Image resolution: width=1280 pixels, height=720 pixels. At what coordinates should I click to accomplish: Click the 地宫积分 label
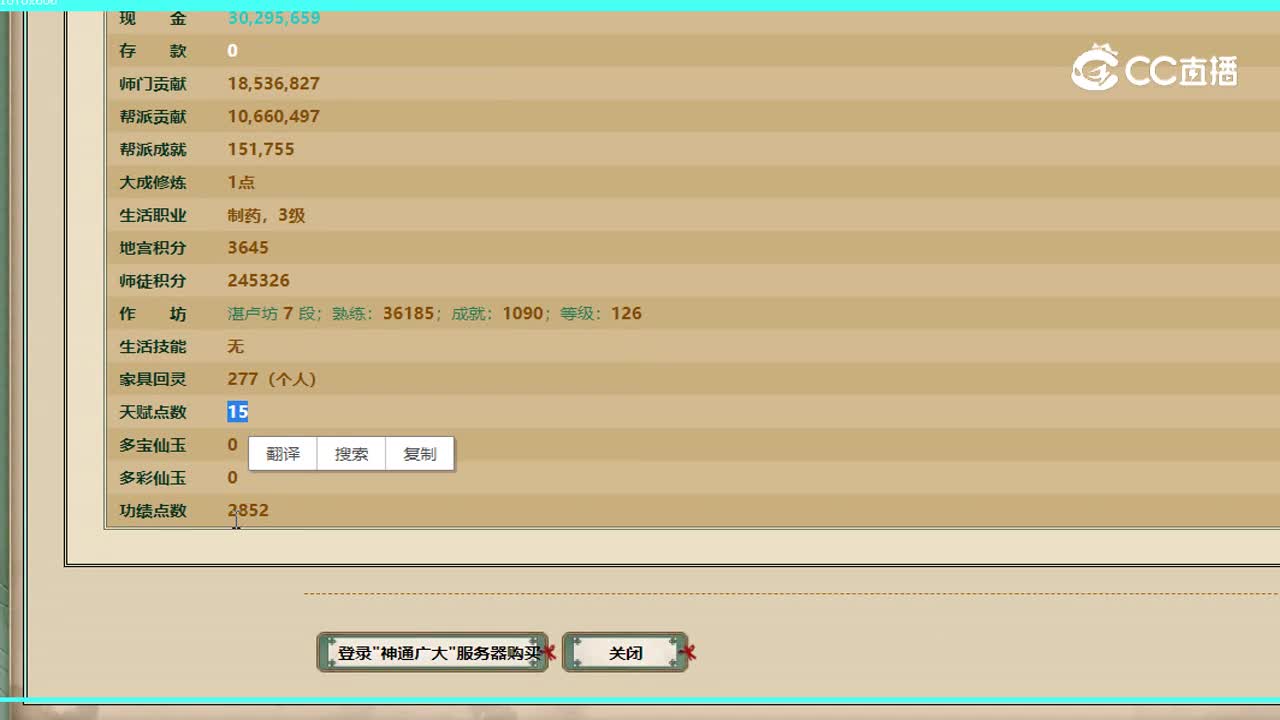[x=153, y=248]
